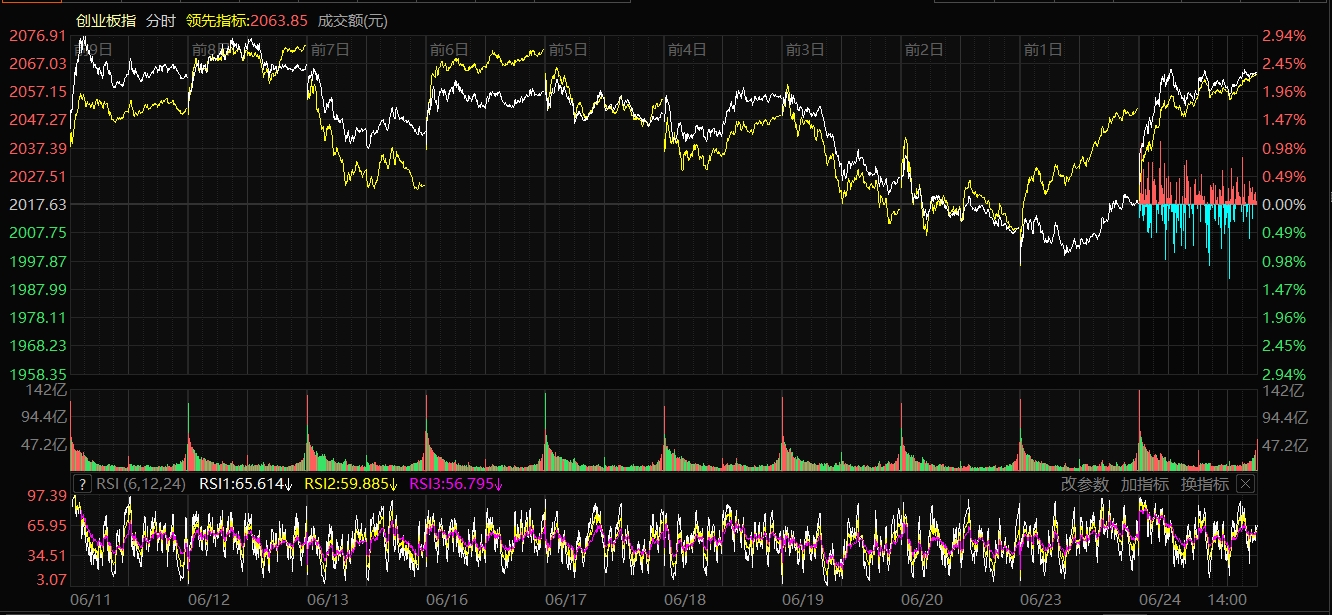Toggle the RSI3 magenta line legend
This screenshot has height=615, width=1332.
coord(456,484)
